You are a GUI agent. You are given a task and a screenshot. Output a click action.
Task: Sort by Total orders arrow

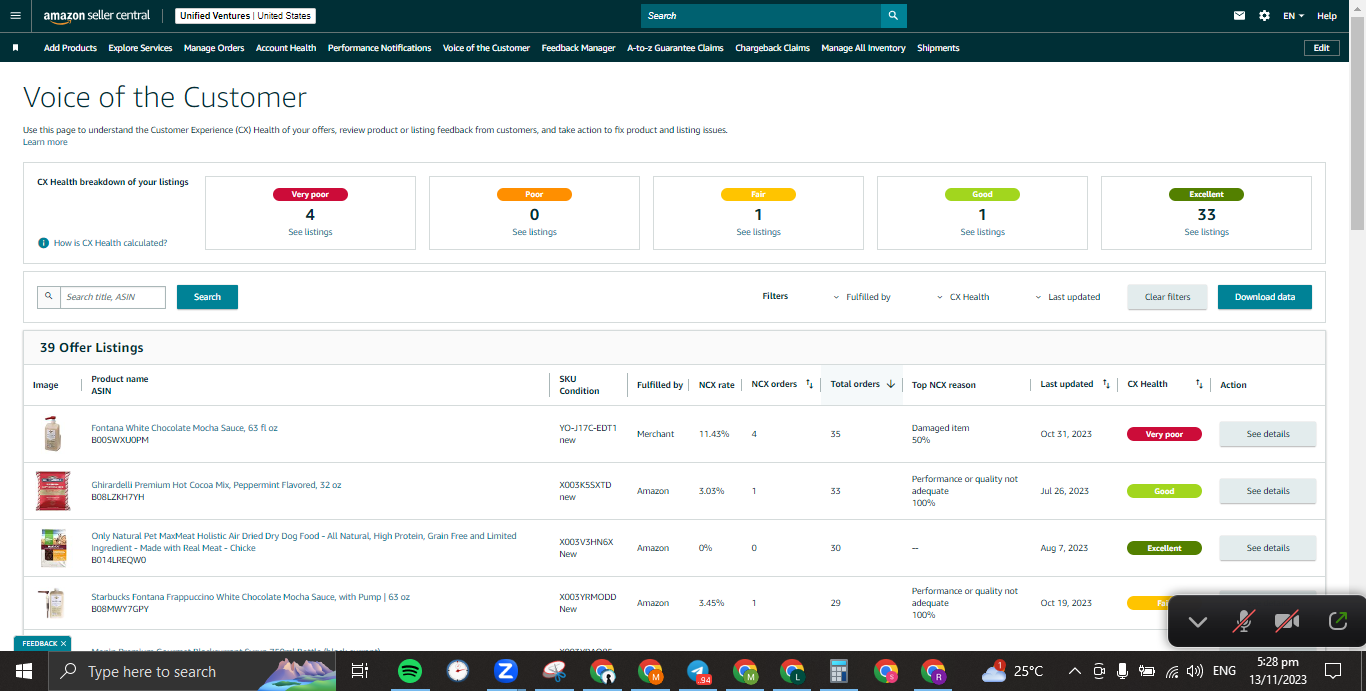890,384
